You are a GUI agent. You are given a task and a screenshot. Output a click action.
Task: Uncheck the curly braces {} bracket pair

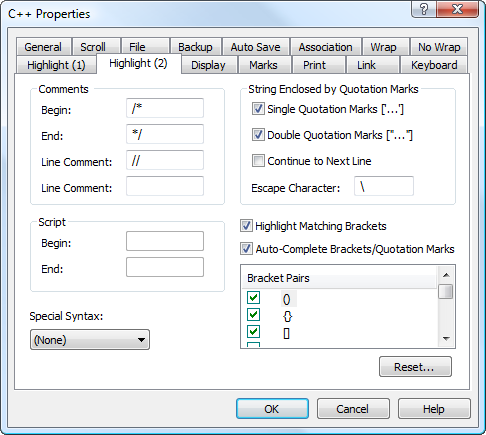(253, 314)
